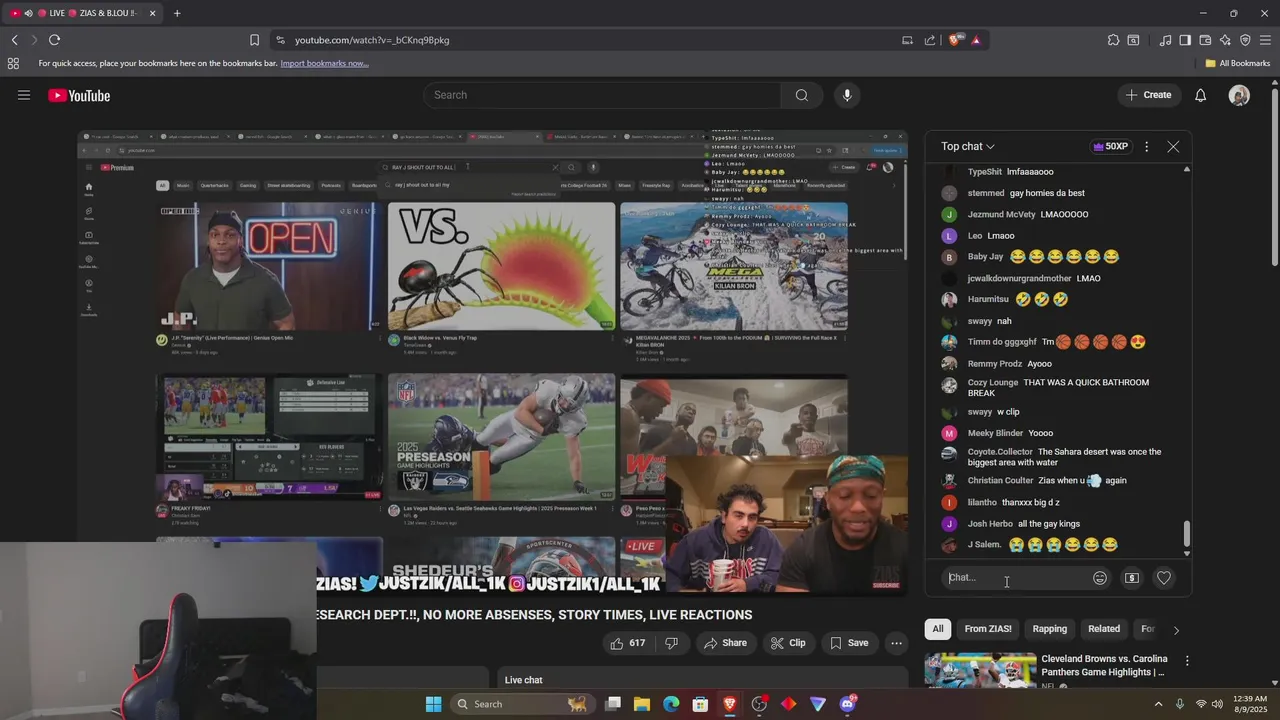Expand the Top chat mode dropdown

coord(967,146)
